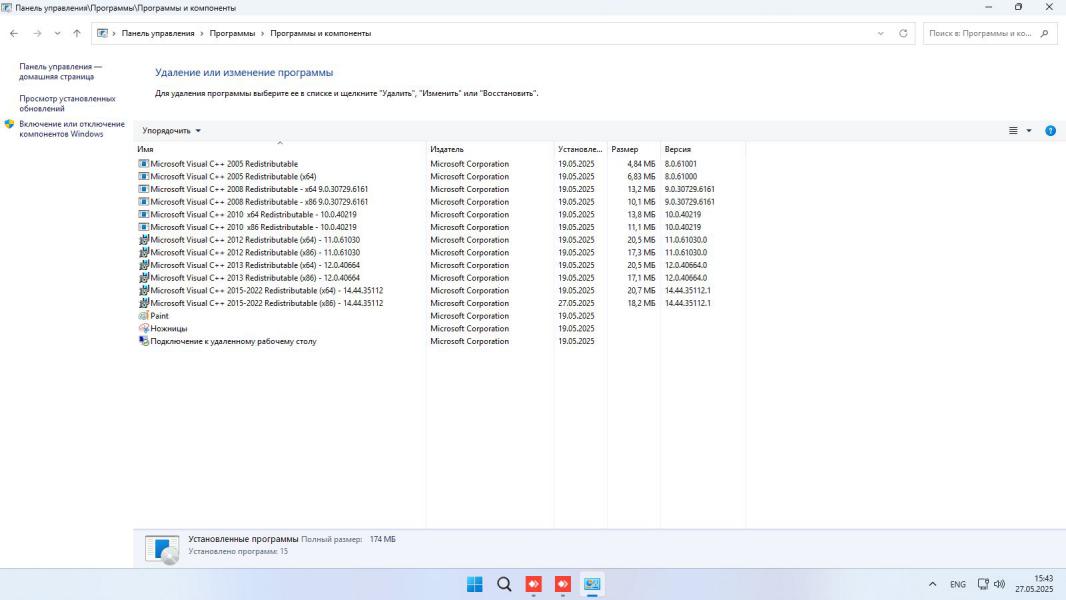Go back using the navigation arrow

[14, 33]
